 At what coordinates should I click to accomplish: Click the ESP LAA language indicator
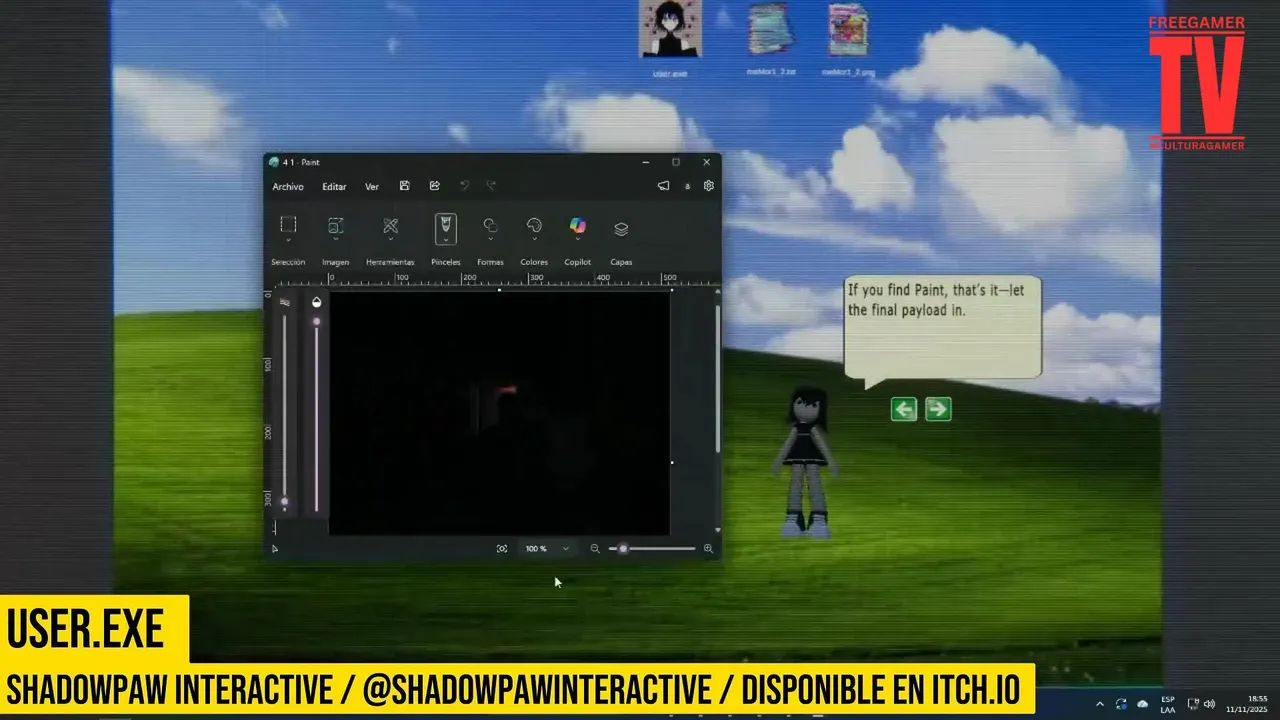pos(1168,704)
